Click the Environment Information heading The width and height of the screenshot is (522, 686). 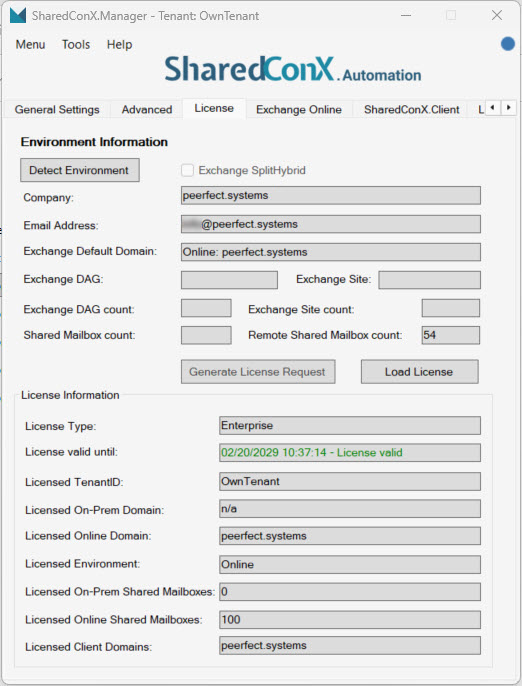coord(94,142)
